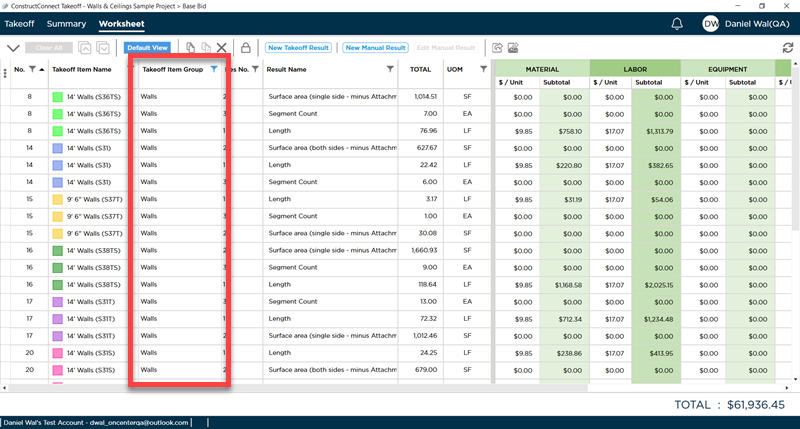Click the horizontal scrollbar left arrow
800x429 pixels.
[x=5, y=388]
